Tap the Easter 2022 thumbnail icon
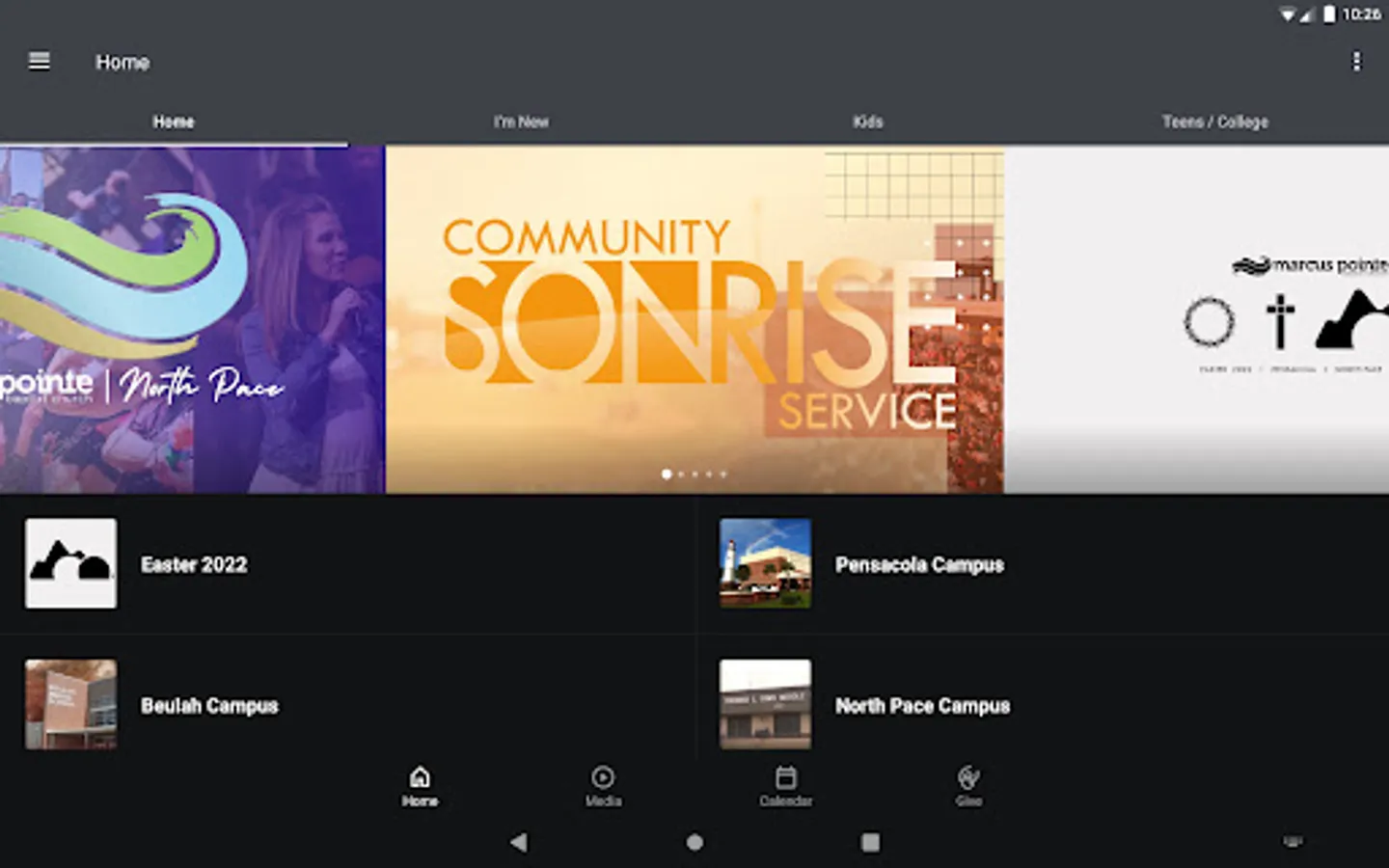Screen dimensions: 1389x868 click(x=70, y=563)
